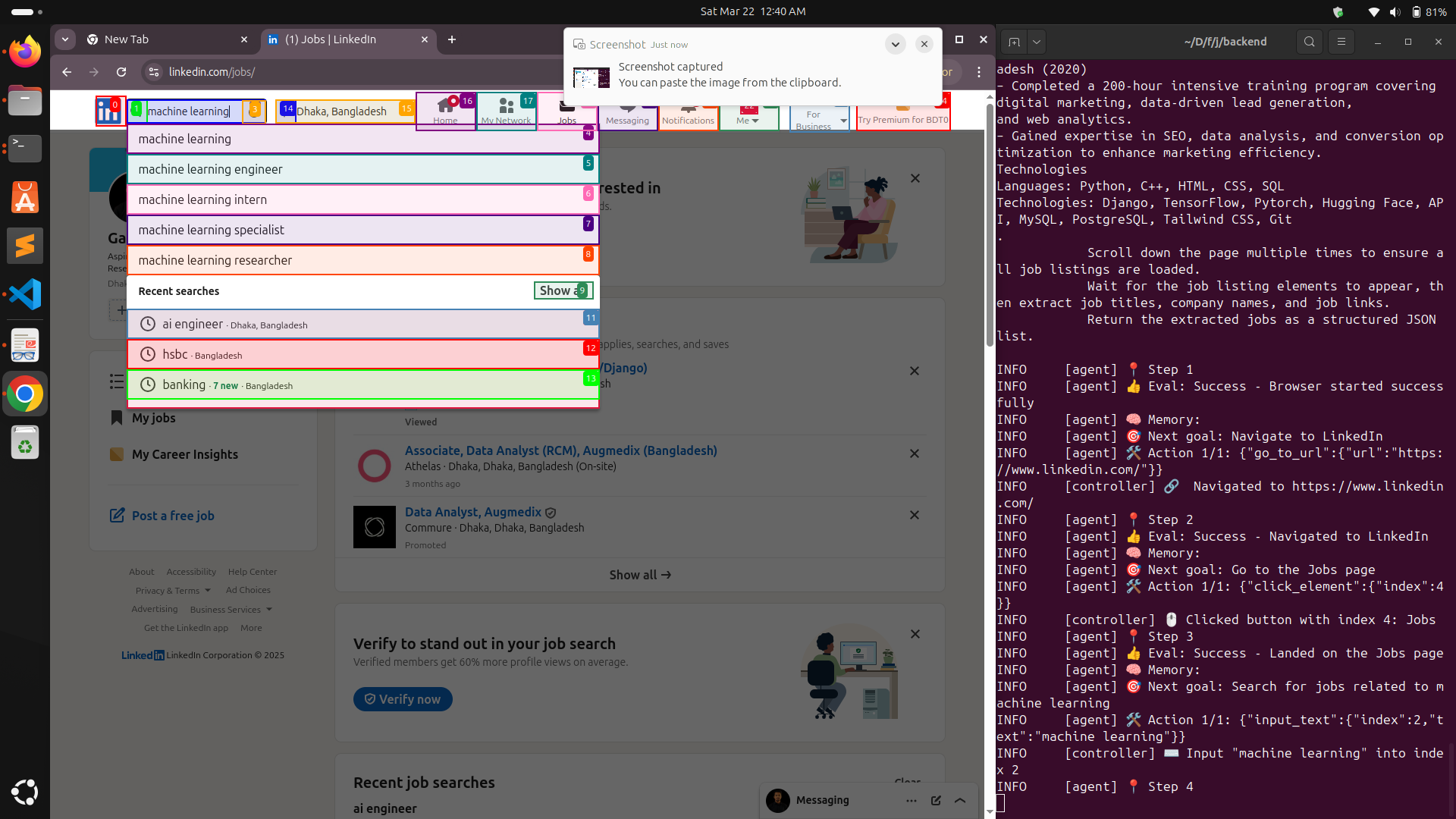
Task: Expand the Me profile dropdown
Action: click(748, 118)
